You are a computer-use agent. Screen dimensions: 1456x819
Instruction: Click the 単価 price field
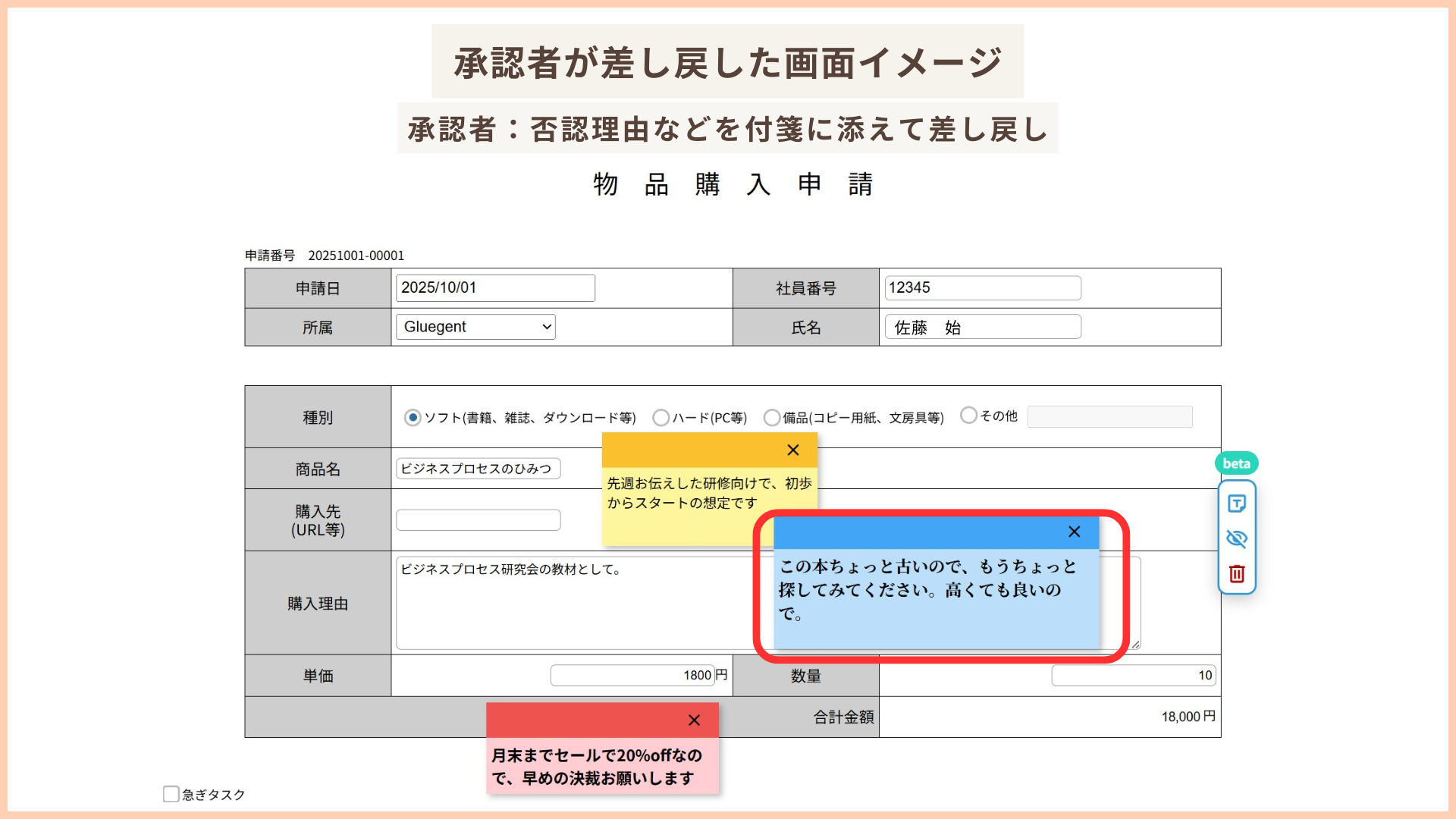coord(632,675)
